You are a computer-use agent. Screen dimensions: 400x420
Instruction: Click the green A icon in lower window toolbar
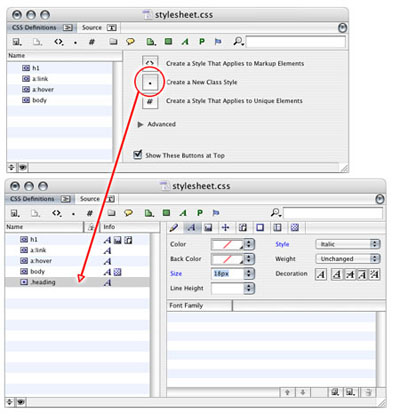(183, 213)
